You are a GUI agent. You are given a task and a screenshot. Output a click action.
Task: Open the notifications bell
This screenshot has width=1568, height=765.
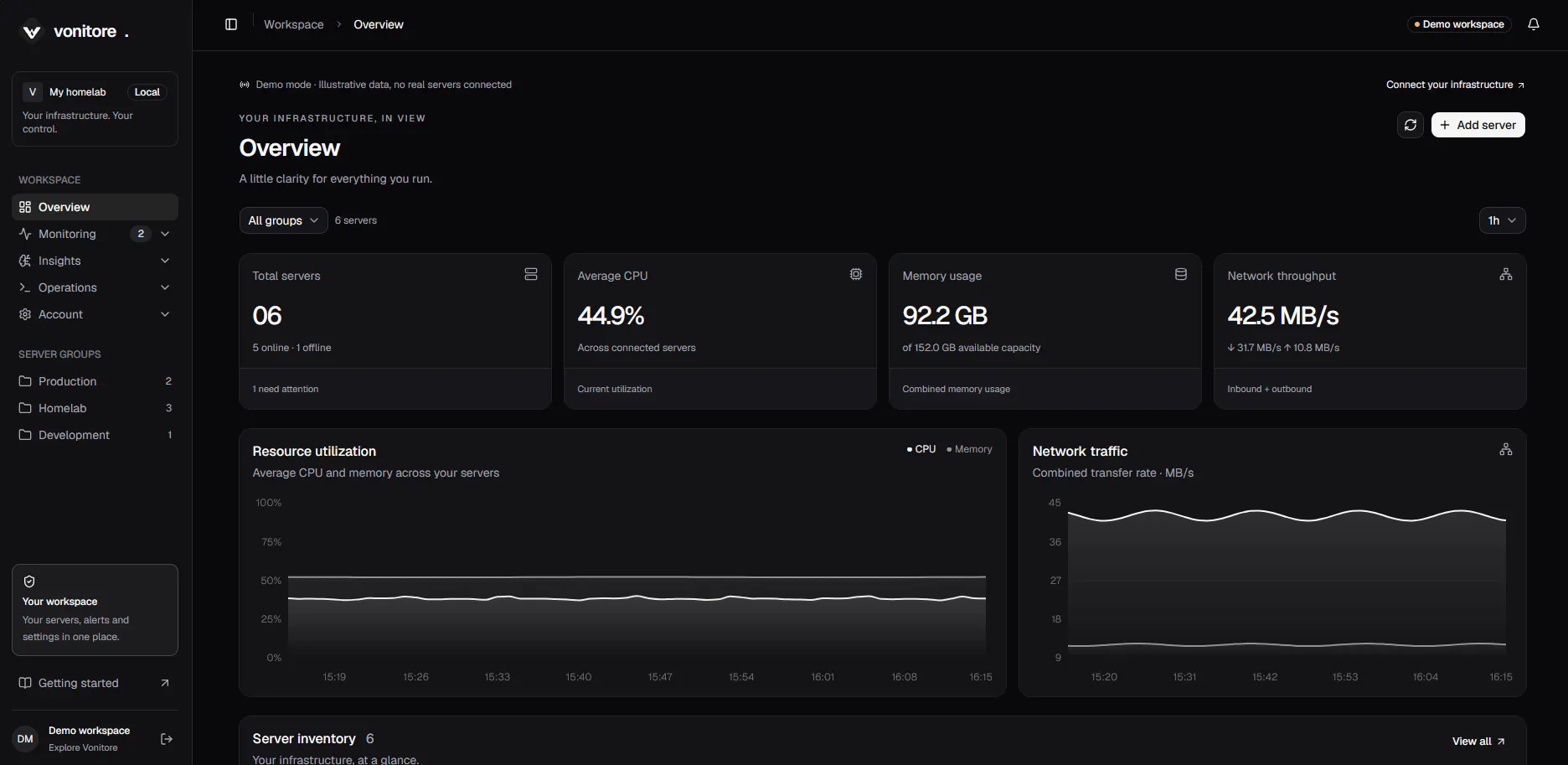coord(1533,24)
